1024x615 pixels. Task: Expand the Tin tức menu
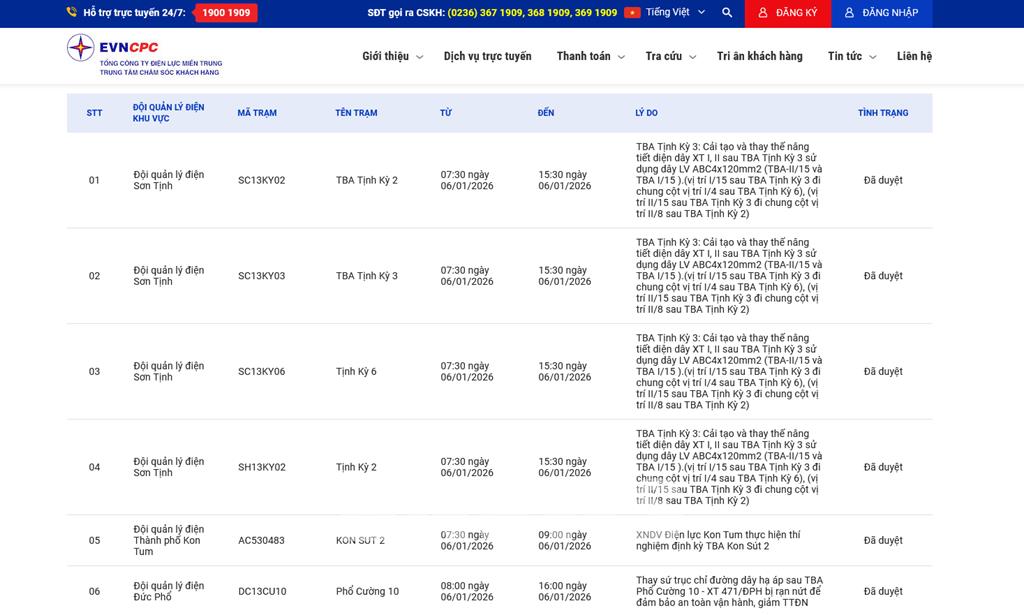pyautogui.click(x=851, y=56)
